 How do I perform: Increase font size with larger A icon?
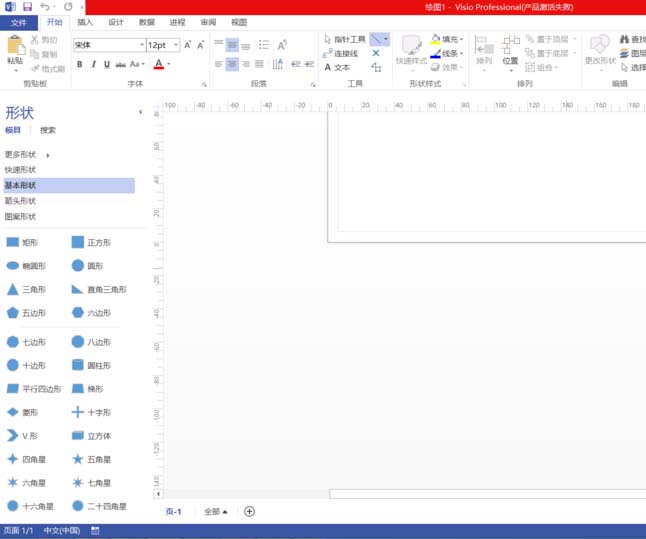[187, 45]
